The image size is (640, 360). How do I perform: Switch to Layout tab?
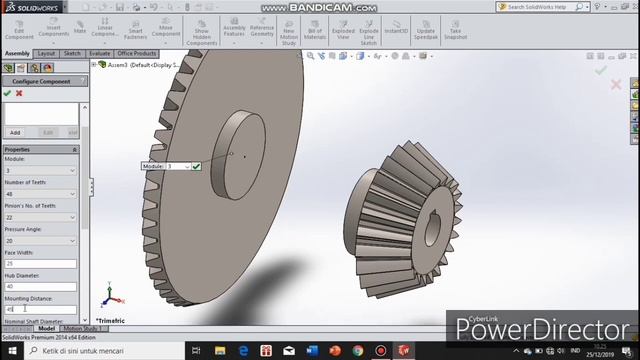coord(46,53)
